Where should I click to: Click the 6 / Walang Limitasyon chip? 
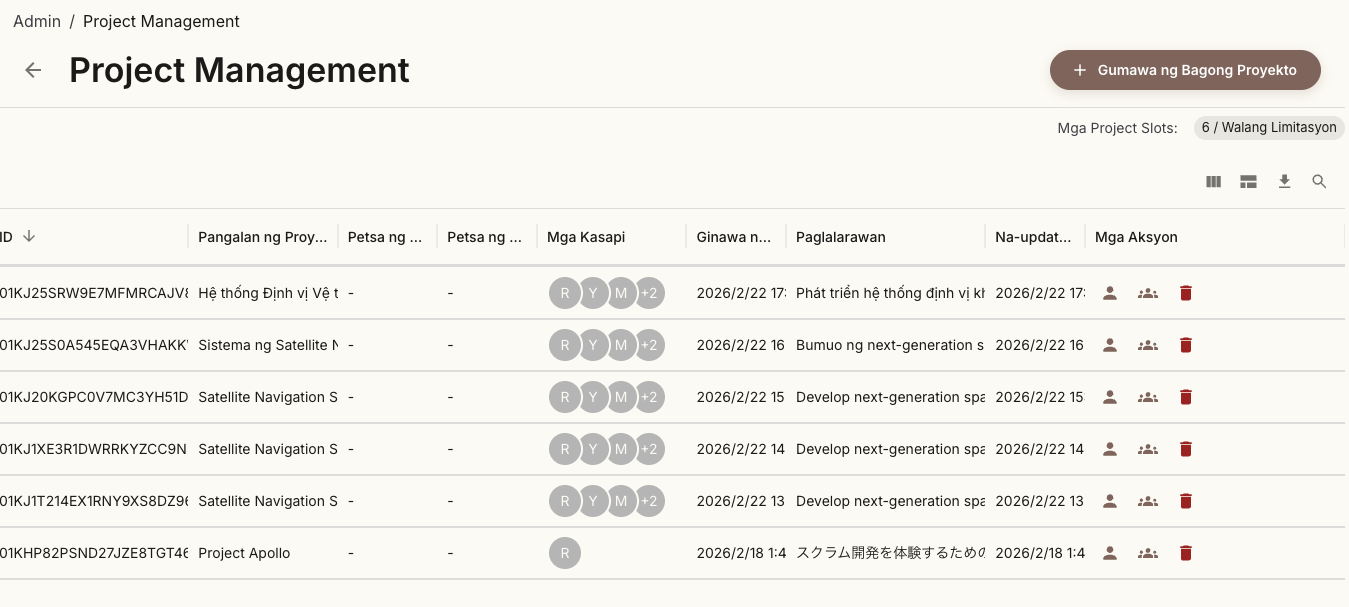click(x=1268, y=128)
